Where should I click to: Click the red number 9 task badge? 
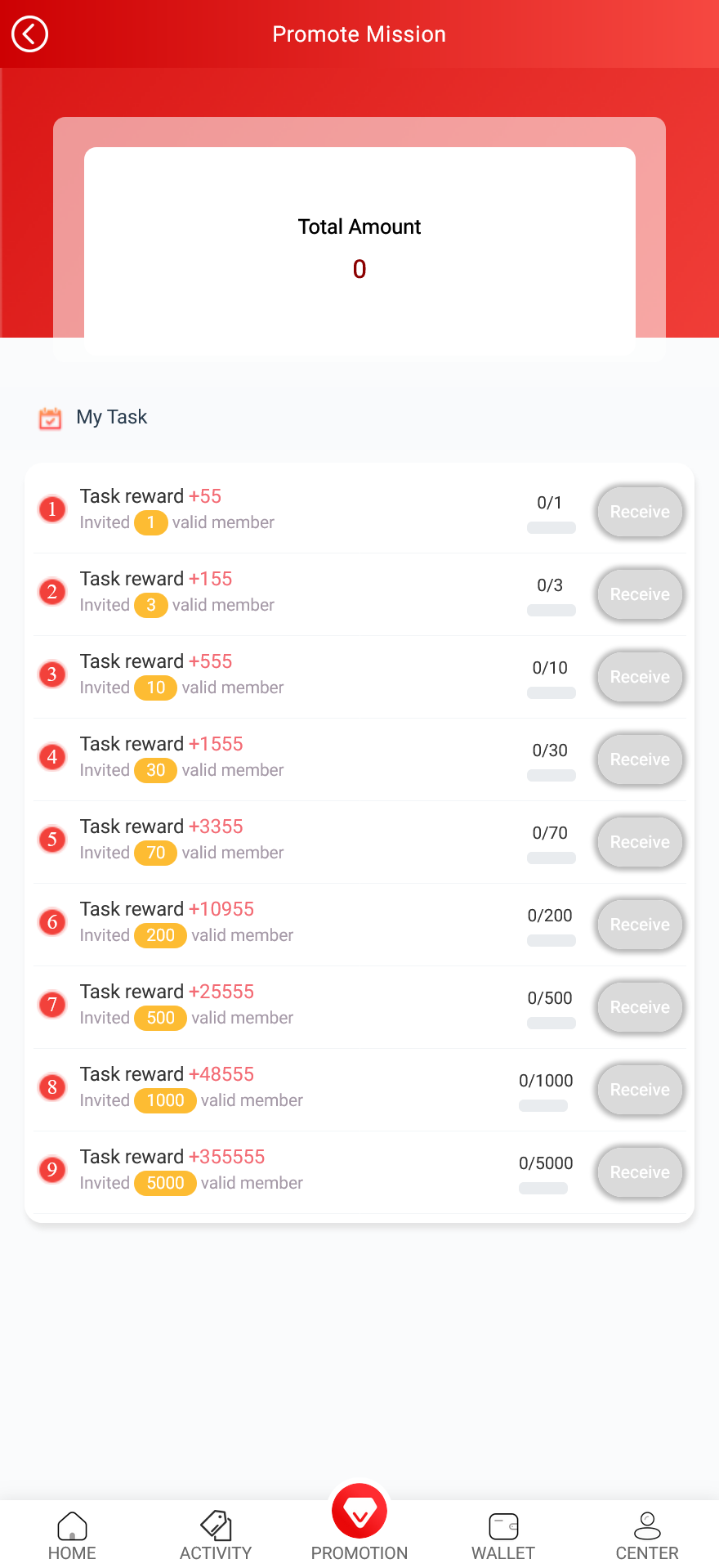click(x=52, y=1170)
